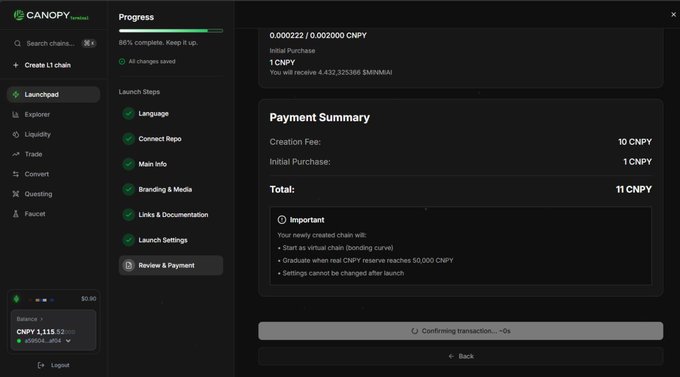Click the Logout icon
The width and height of the screenshot is (680, 377).
tap(41, 365)
